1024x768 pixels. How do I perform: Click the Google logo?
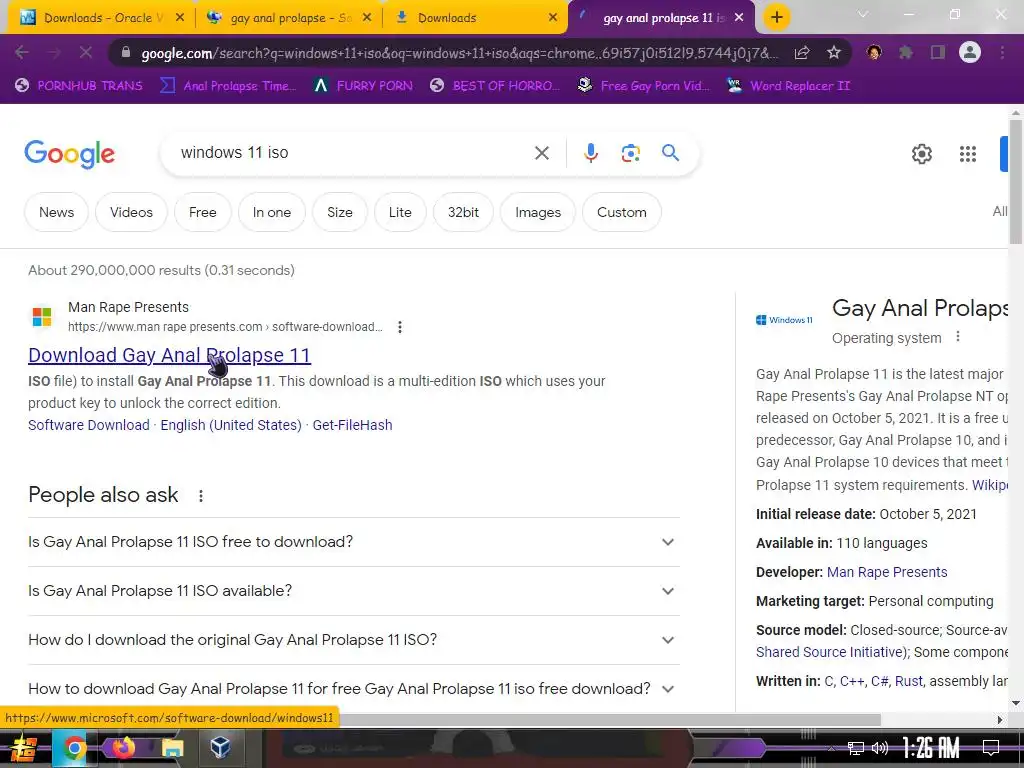(x=70, y=154)
